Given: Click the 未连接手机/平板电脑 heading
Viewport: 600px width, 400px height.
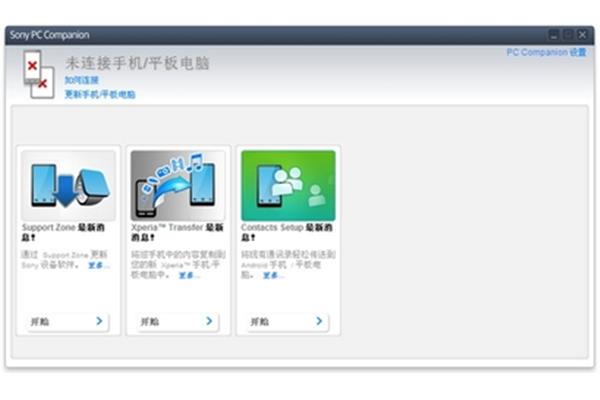Looking at the screenshot, I should [x=137, y=63].
